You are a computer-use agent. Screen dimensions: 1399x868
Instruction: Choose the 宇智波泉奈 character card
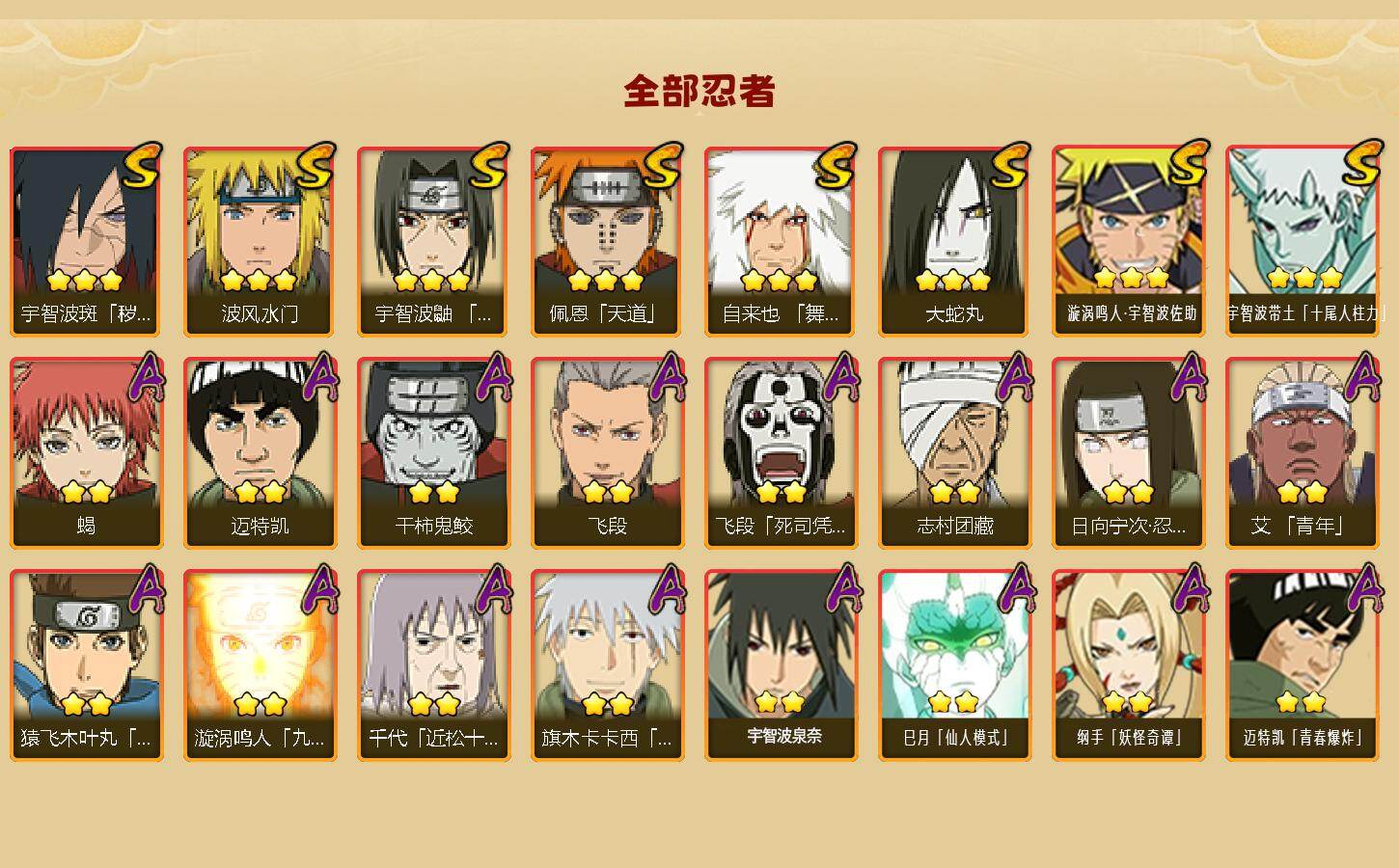(781, 665)
